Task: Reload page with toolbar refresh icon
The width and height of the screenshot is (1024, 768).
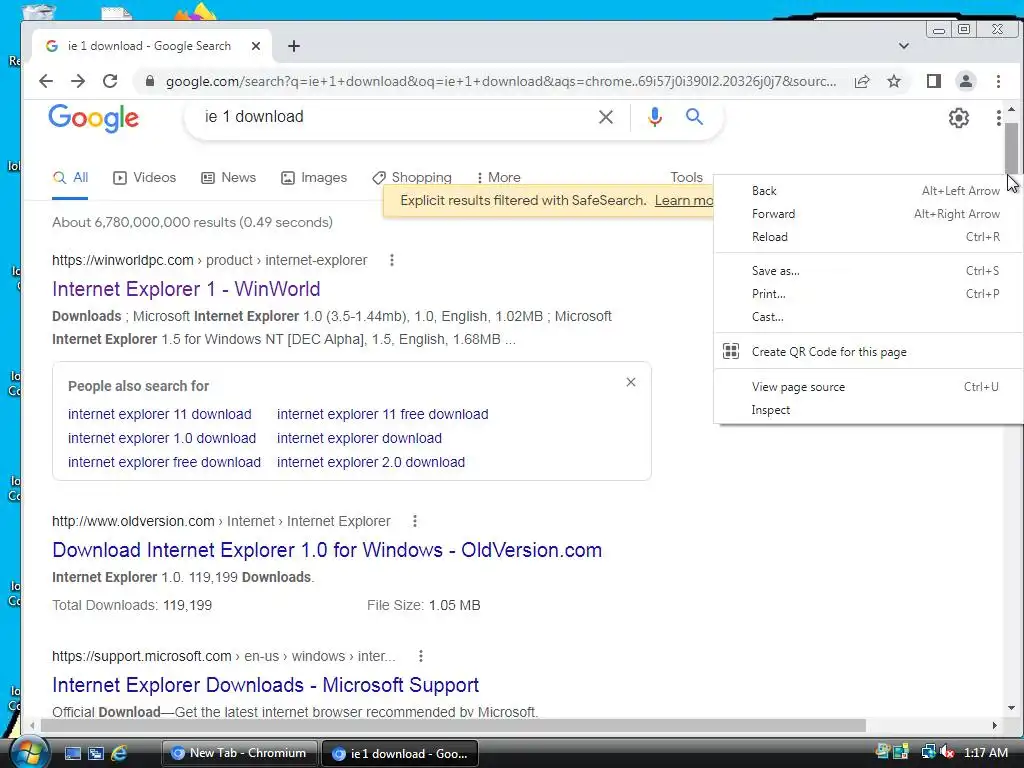Action: [110, 81]
